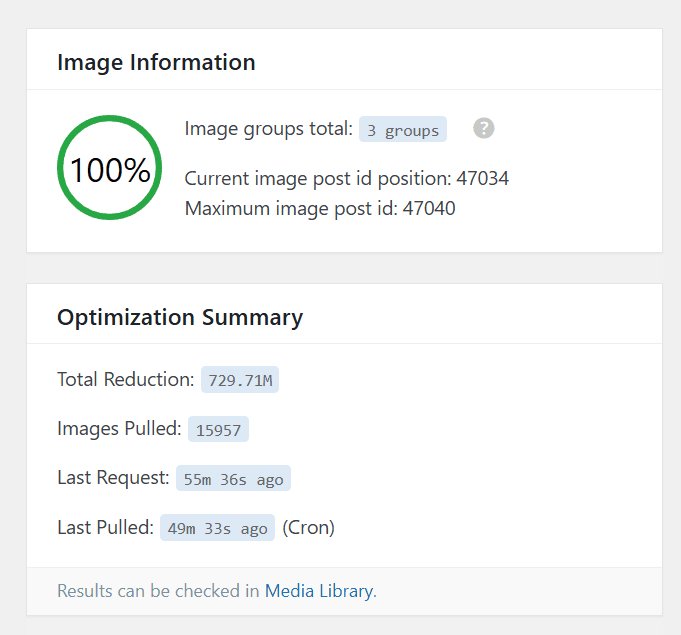Click the '49m 33s ago' last pulled value
Image resolution: width=681 pixels, height=635 pixels.
pyautogui.click(x=217, y=528)
